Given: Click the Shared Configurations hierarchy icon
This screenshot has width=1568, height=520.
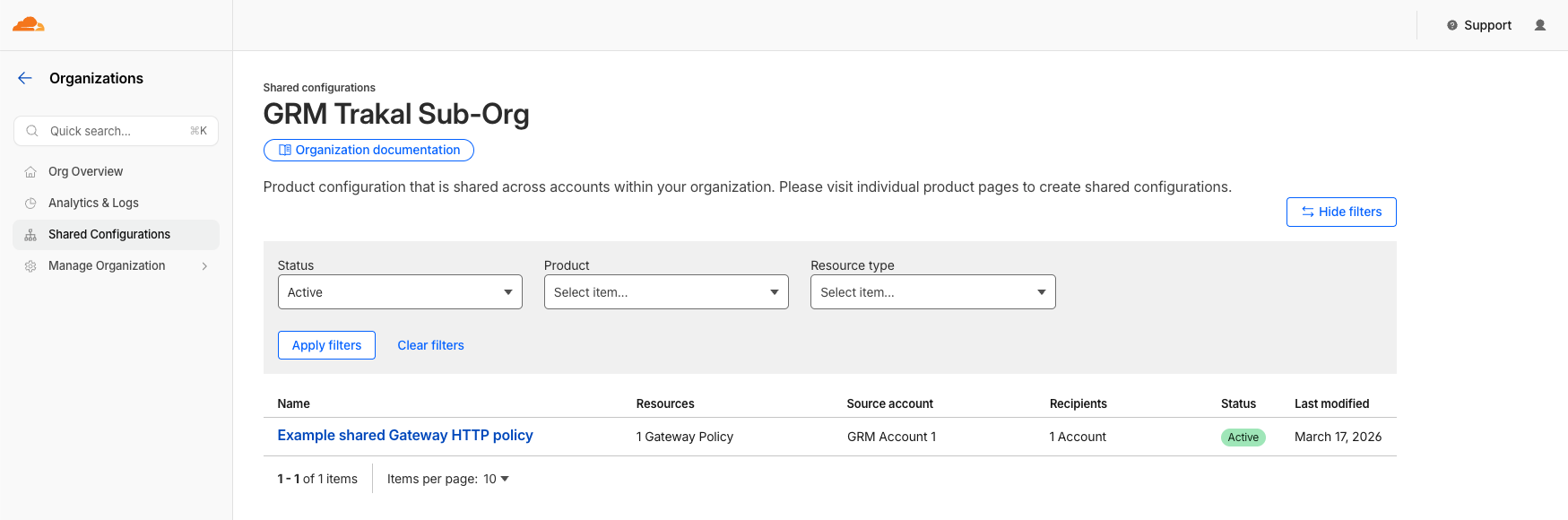Looking at the screenshot, I should tap(30, 235).
